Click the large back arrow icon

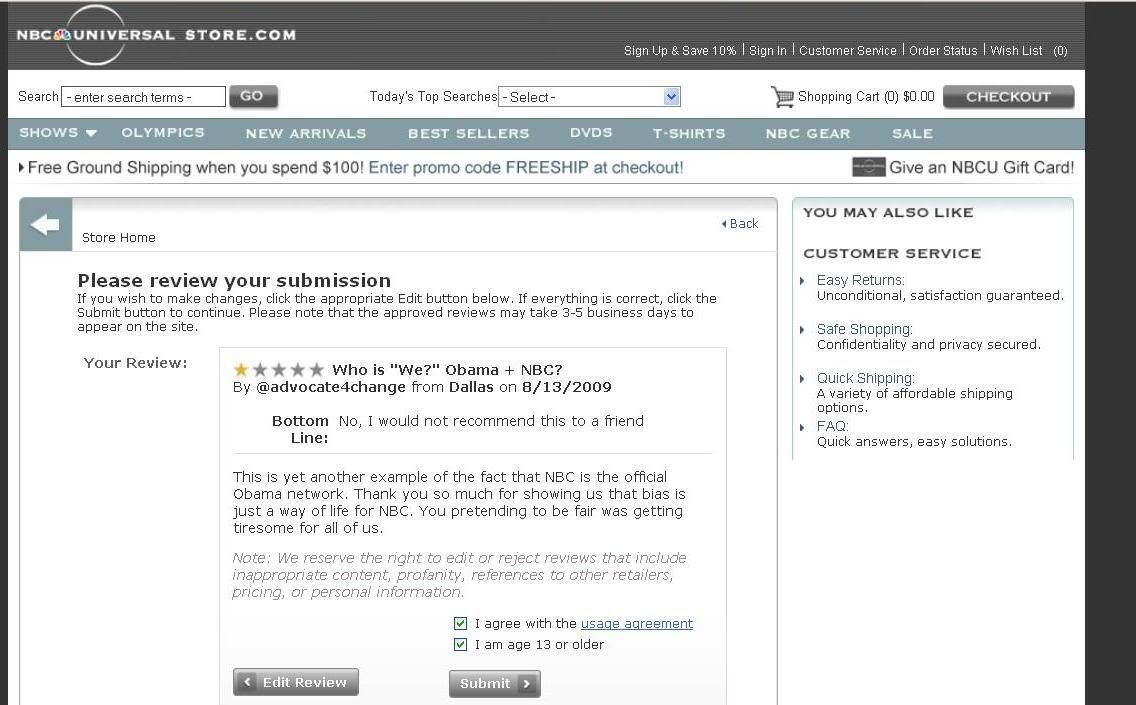coord(46,225)
